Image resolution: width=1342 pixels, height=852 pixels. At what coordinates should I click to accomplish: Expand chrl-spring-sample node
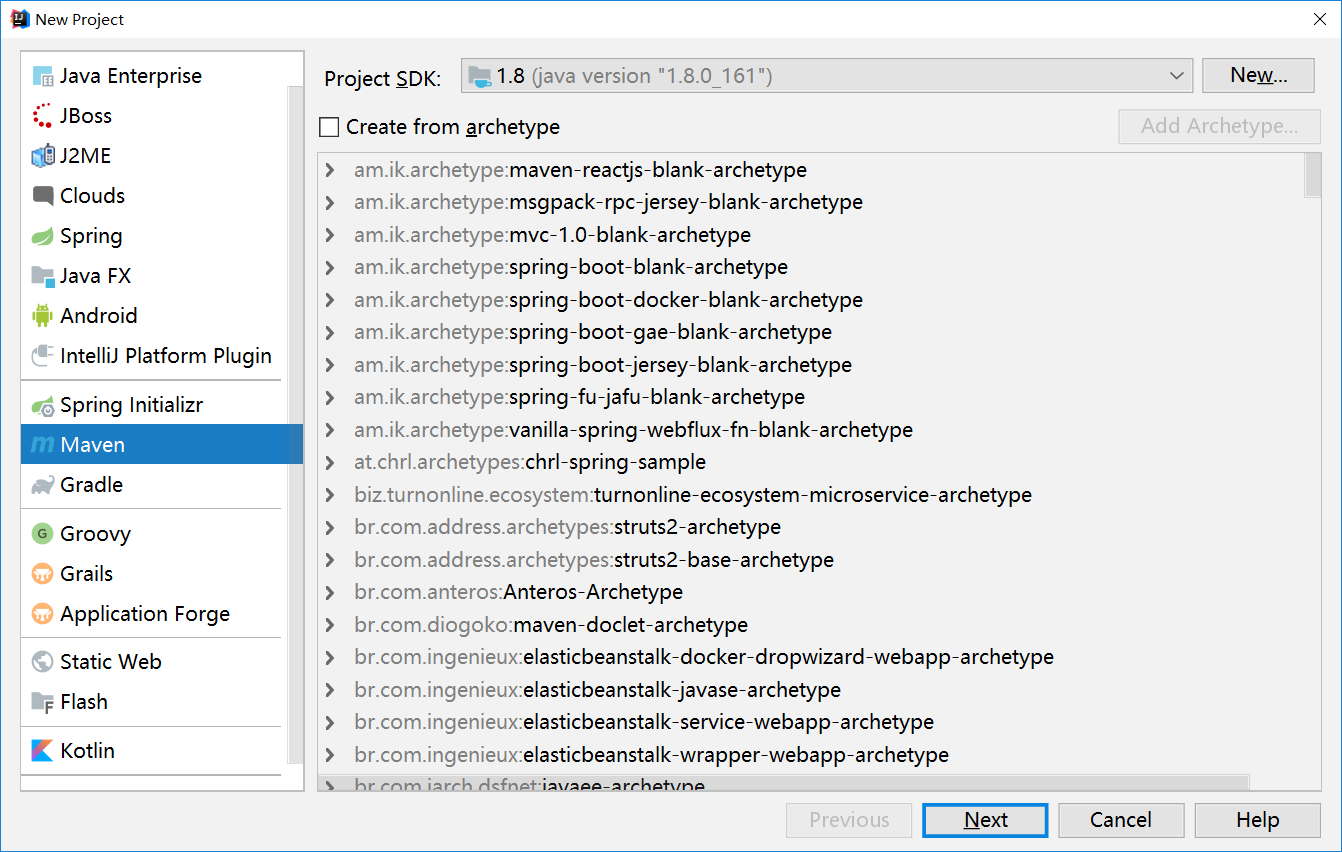[330, 462]
